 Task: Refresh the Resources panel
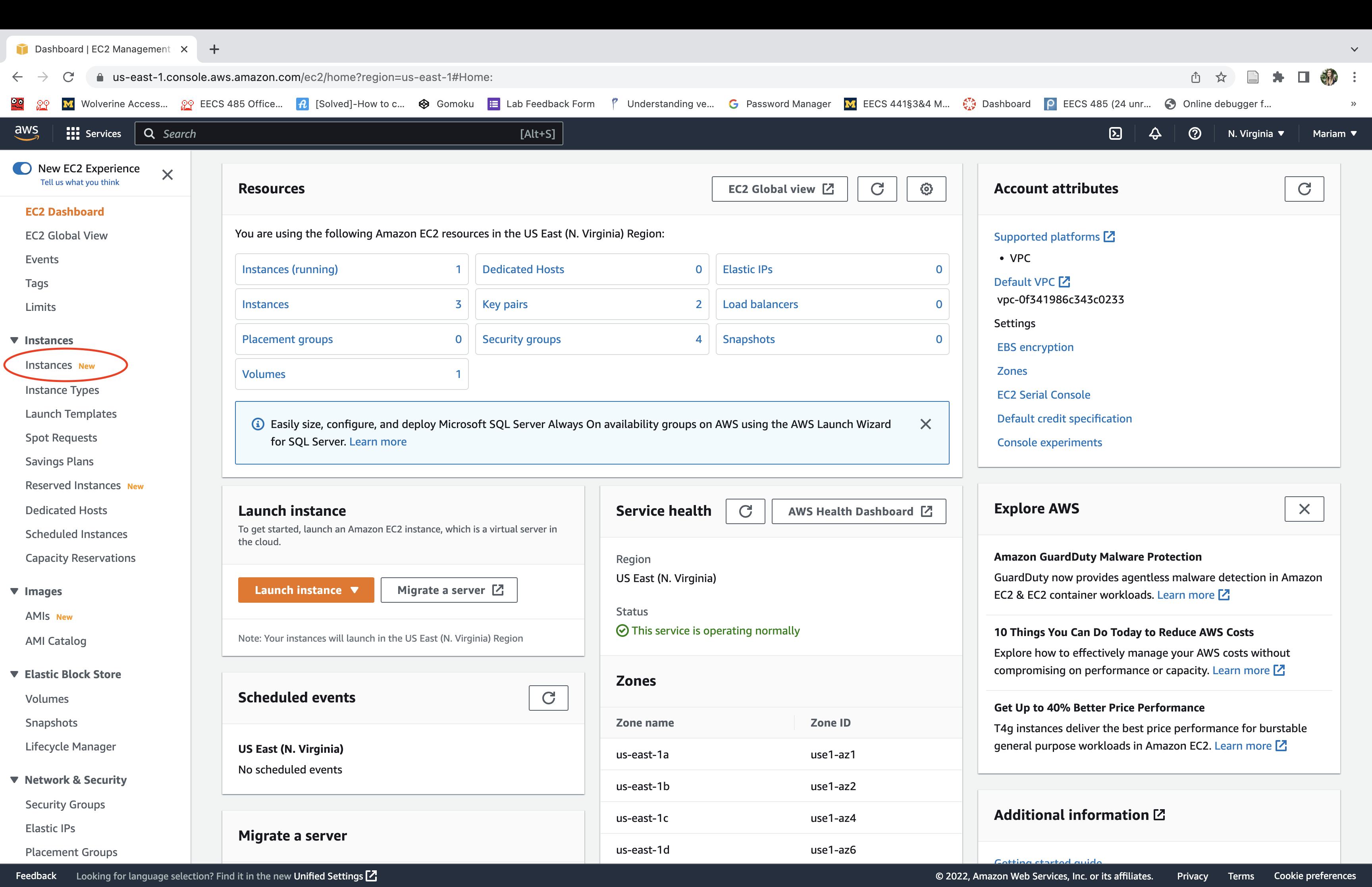[877, 189]
